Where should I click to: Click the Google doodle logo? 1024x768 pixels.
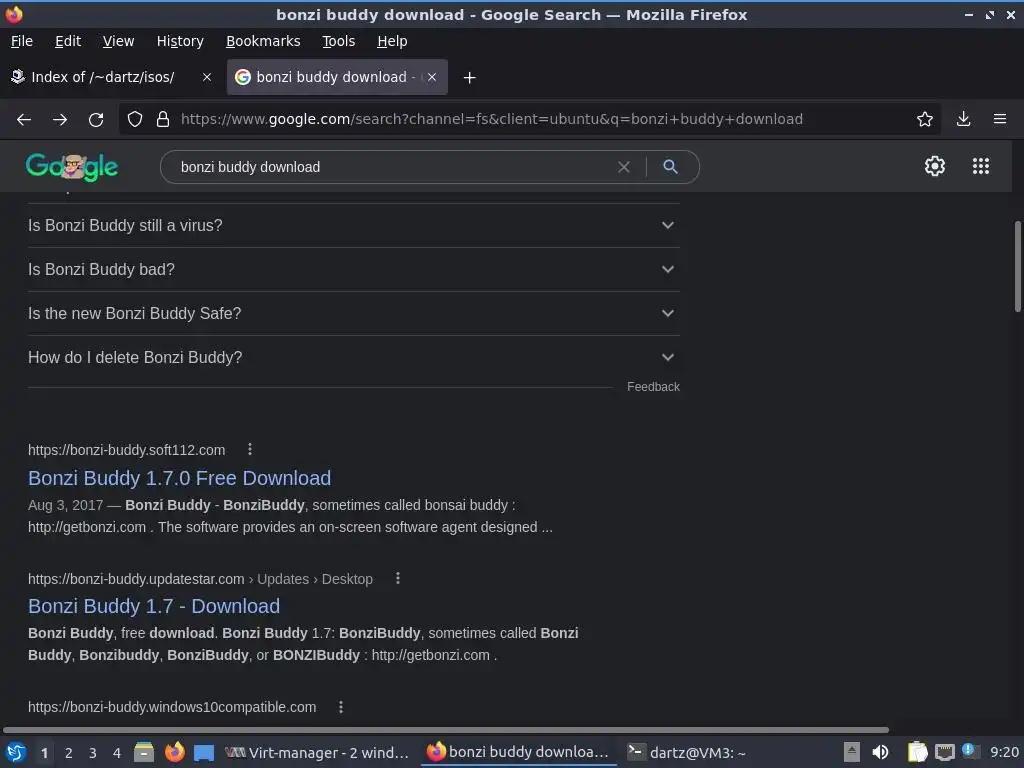(72, 167)
